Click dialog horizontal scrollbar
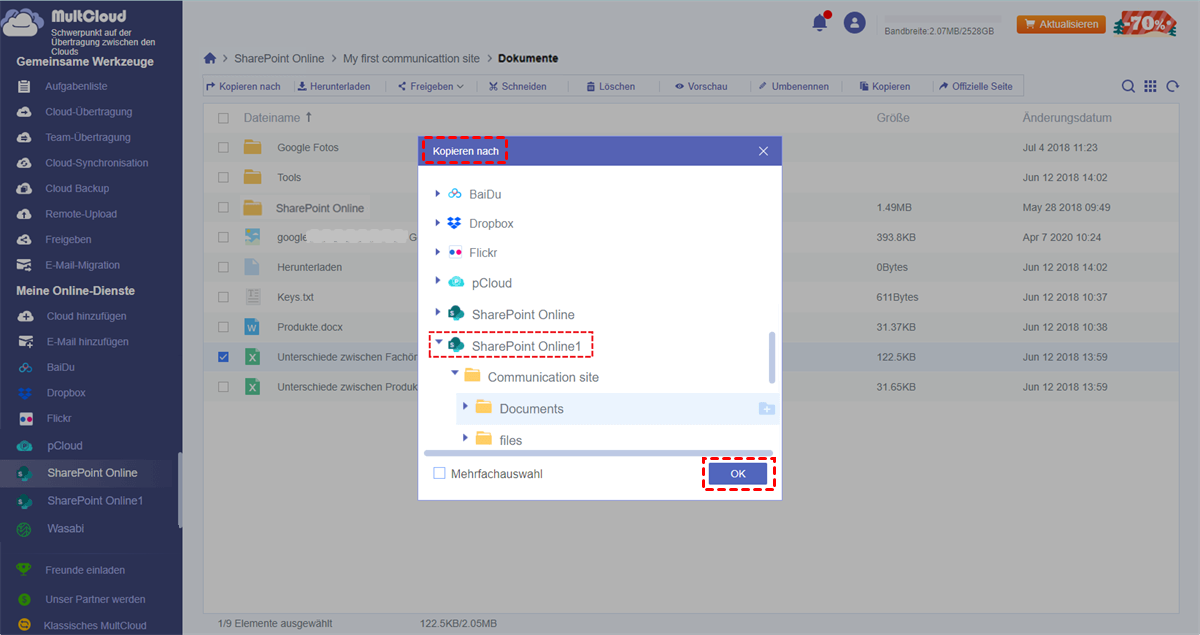Screen dimensions: 1200x635 [x=598, y=453]
